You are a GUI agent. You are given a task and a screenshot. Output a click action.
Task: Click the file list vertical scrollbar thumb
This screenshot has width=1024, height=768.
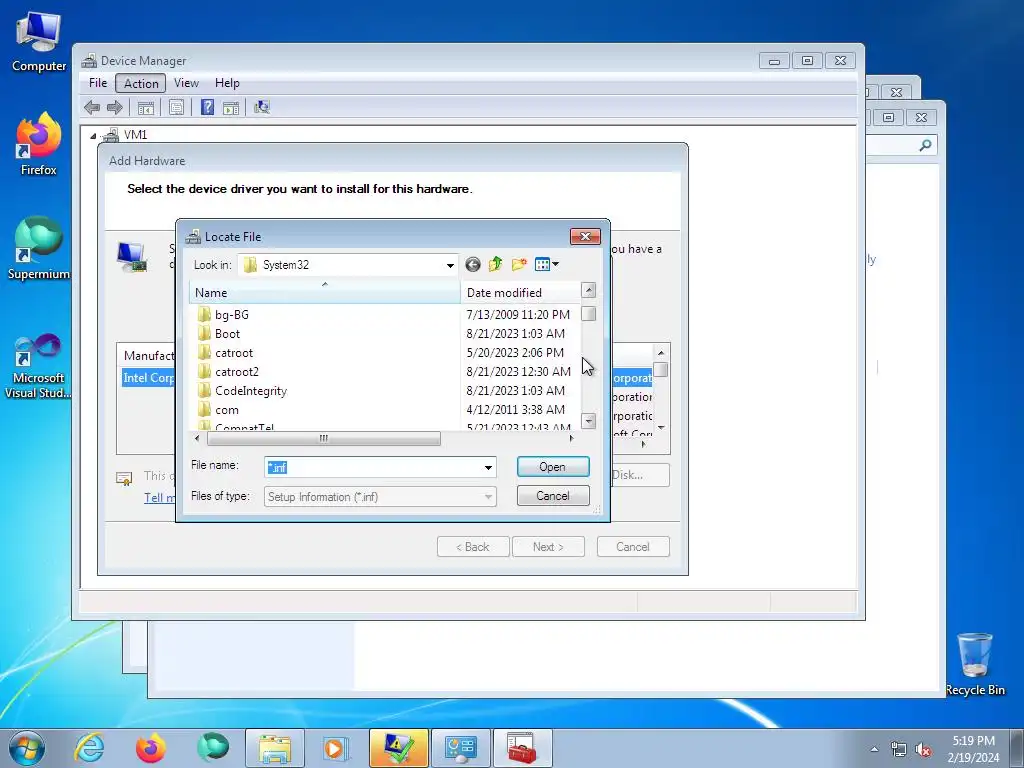click(x=588, y=314)
